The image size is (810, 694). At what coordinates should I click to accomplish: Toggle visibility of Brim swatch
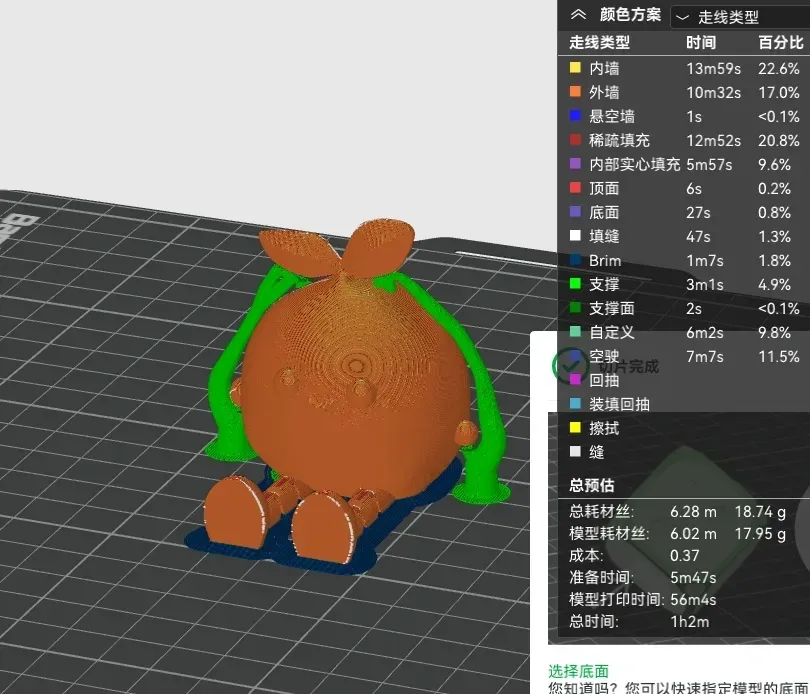575,259
